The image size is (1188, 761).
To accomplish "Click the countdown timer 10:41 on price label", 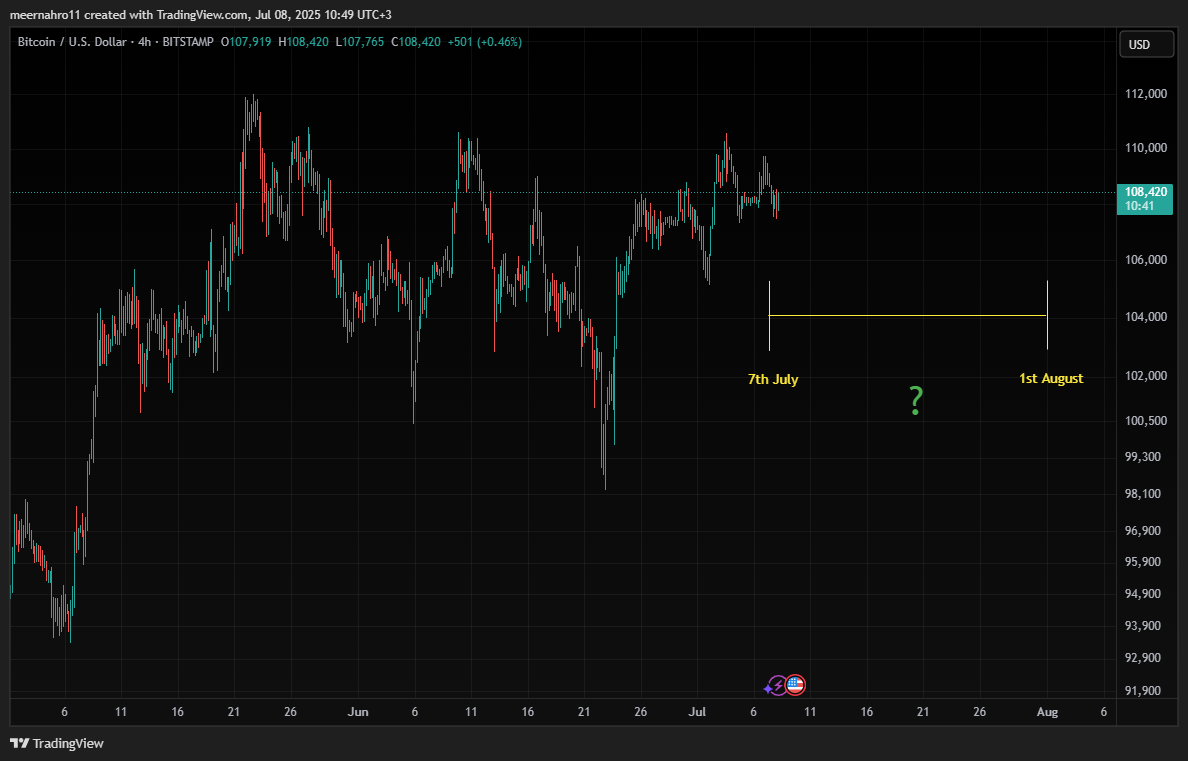I will click(x=1140, y=205).
